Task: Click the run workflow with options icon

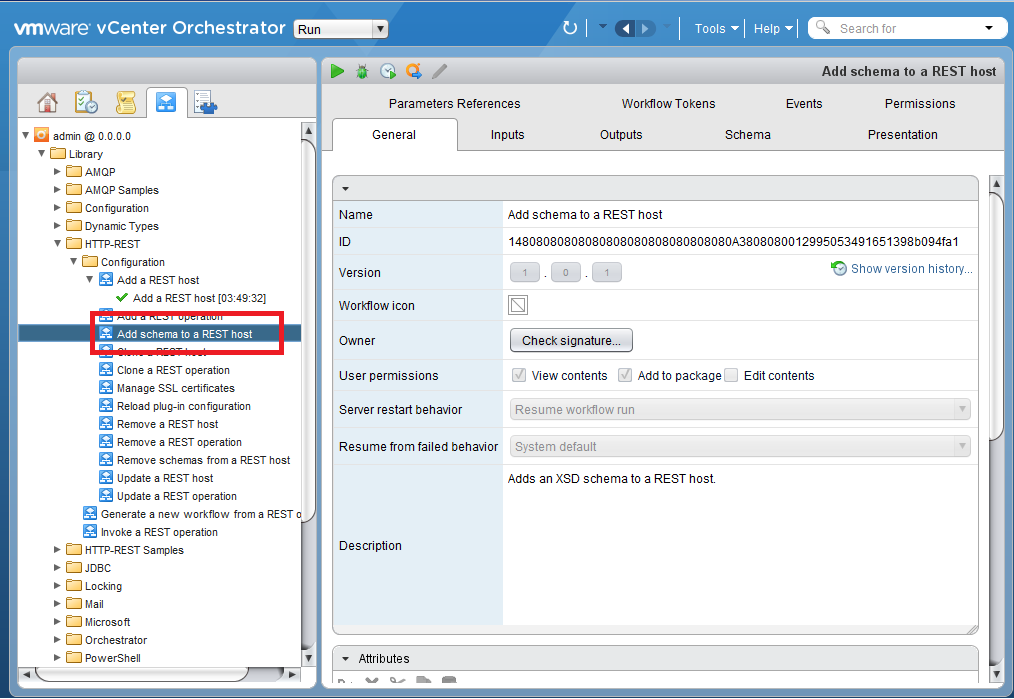Action: tap(413, 71)
